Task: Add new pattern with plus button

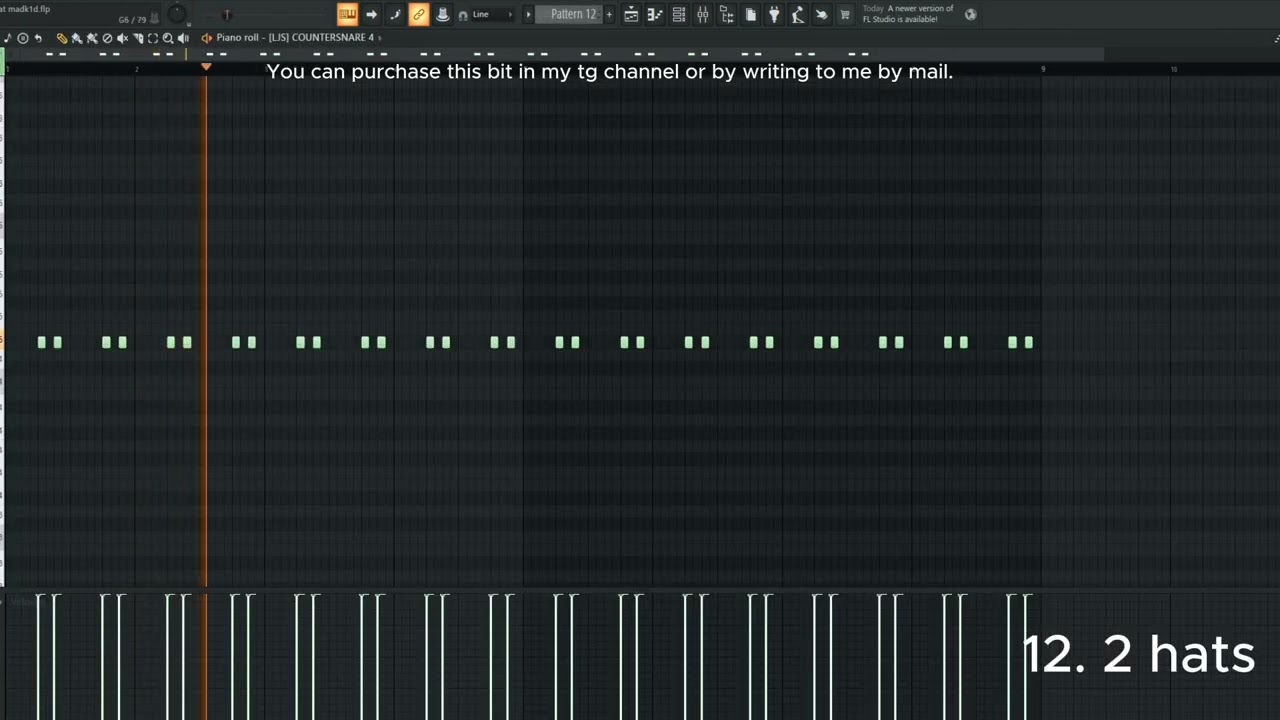Action: coord(608,14)
